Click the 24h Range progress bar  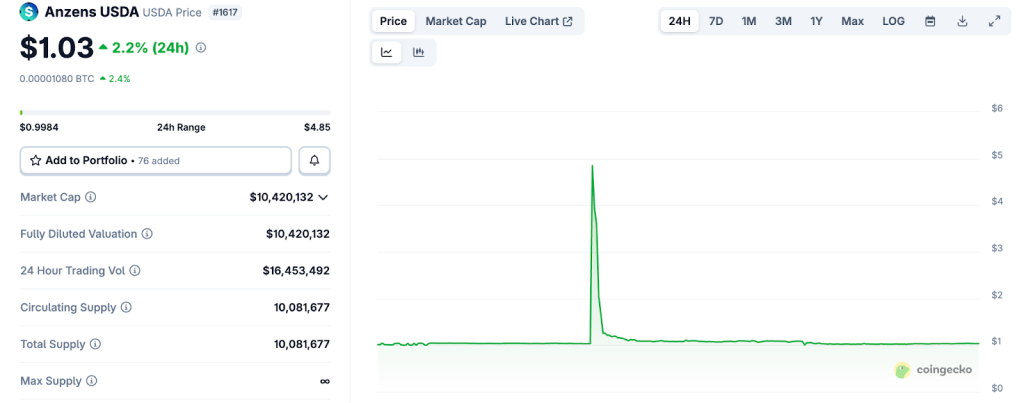click(175, 113)
